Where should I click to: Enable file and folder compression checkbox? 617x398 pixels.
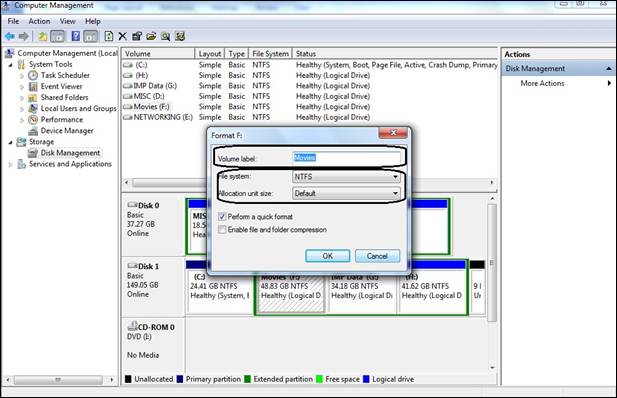pyautogui.click(x=222, y=230)
